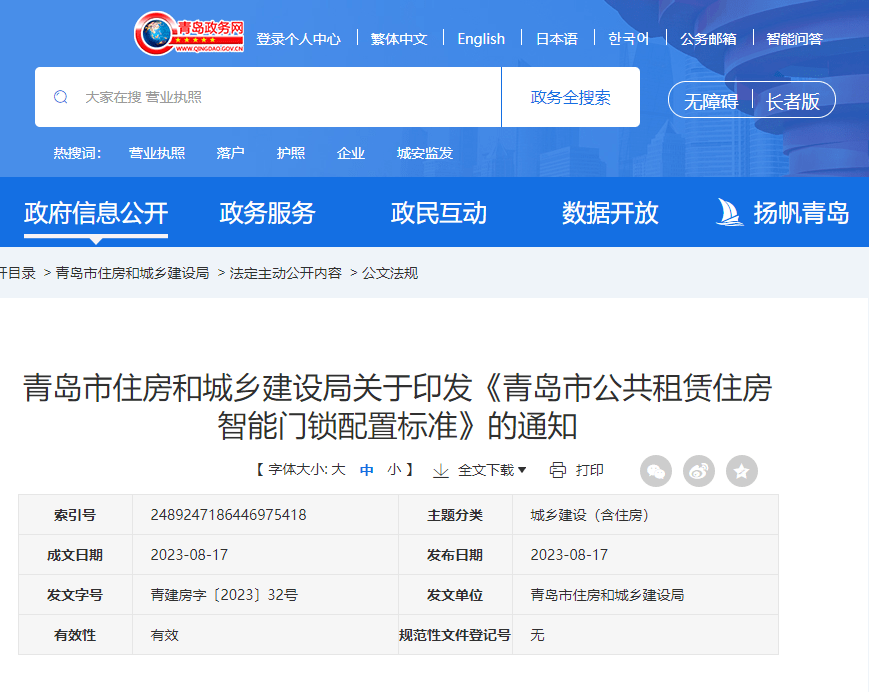Click the 政务全搜索 search button
The height and width of the screenshot is (692, 869).
[x=571, y=98]
